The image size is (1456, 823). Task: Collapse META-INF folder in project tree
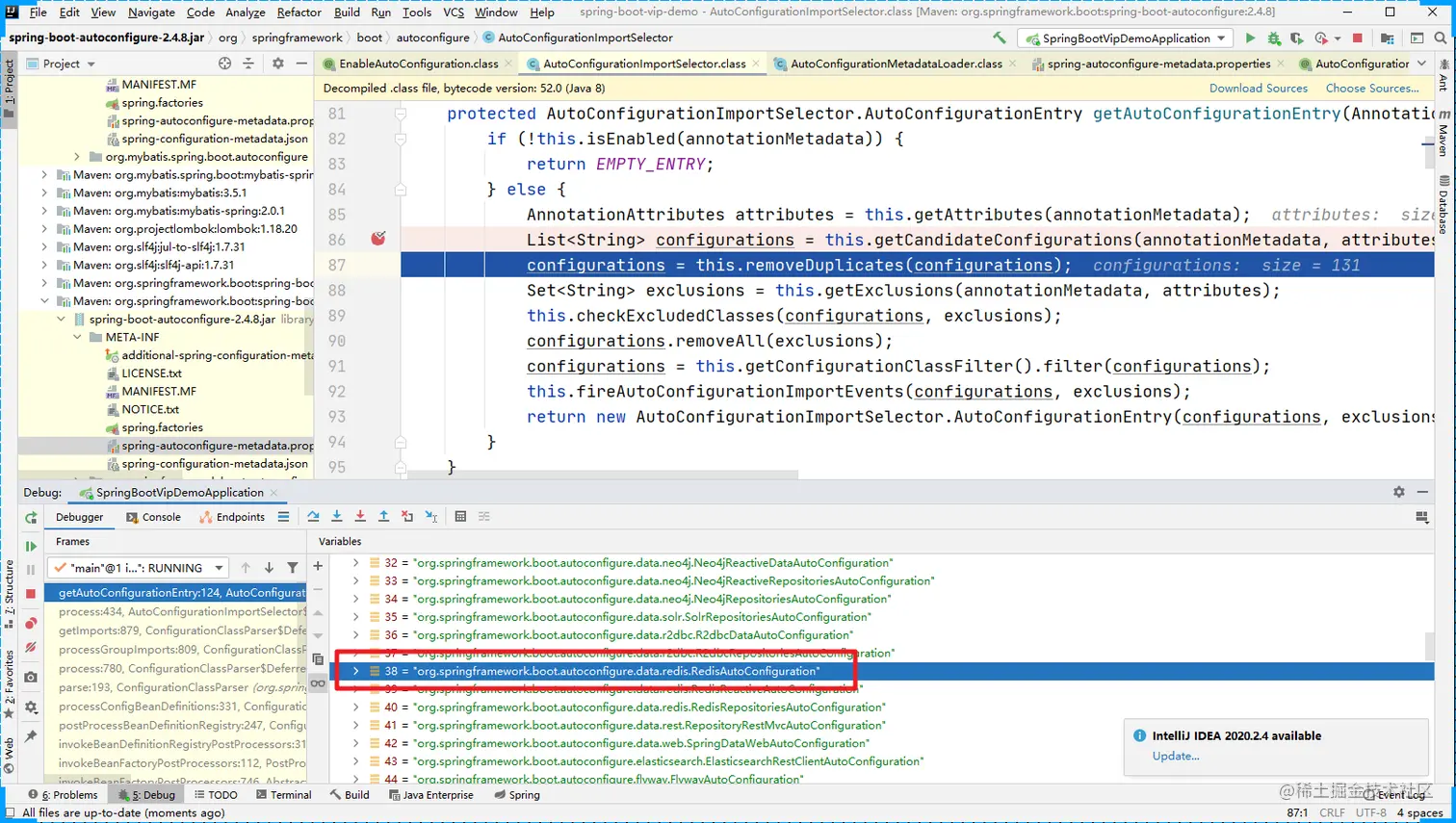(78, 338)
